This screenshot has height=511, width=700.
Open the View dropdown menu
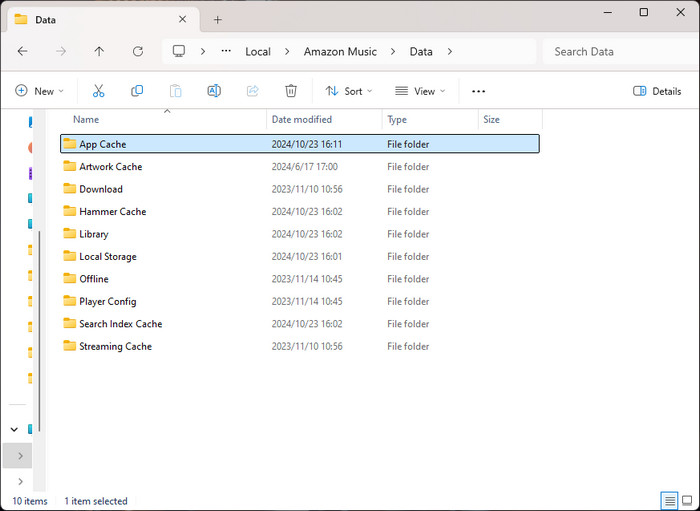pyautogui.click(x=420, y=91)
